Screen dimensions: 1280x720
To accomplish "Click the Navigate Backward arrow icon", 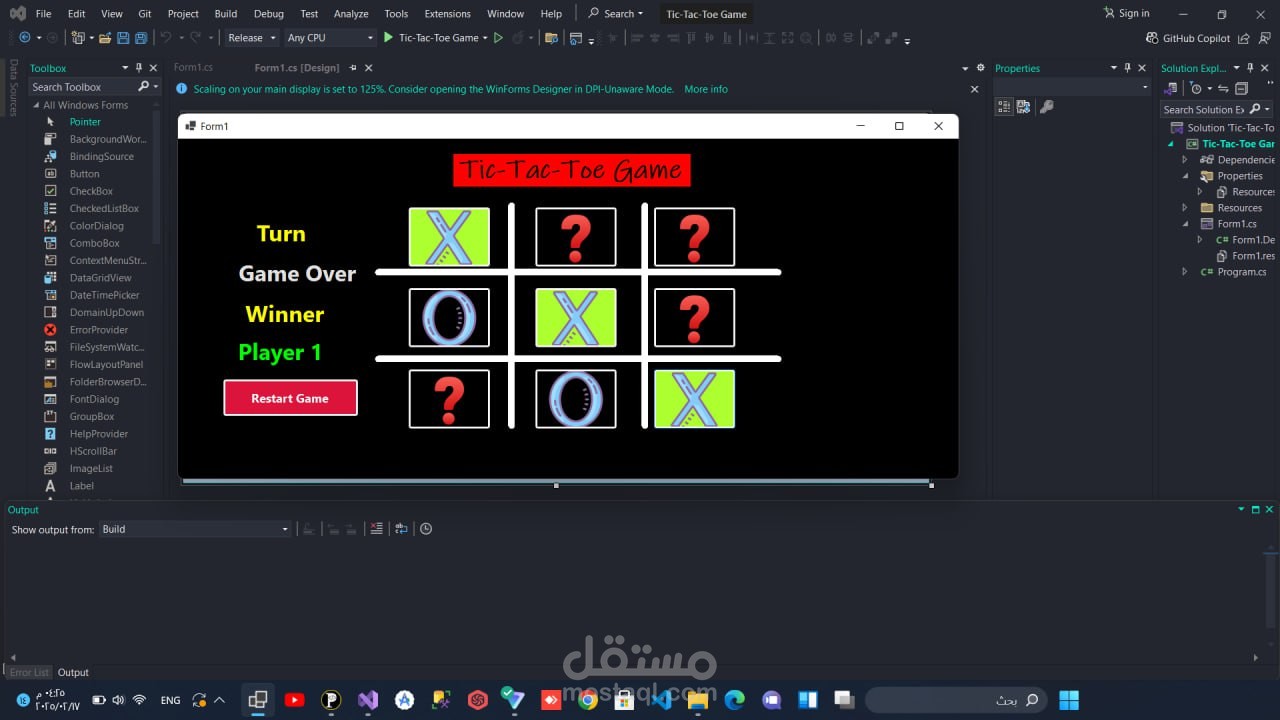I will [25, 38].
